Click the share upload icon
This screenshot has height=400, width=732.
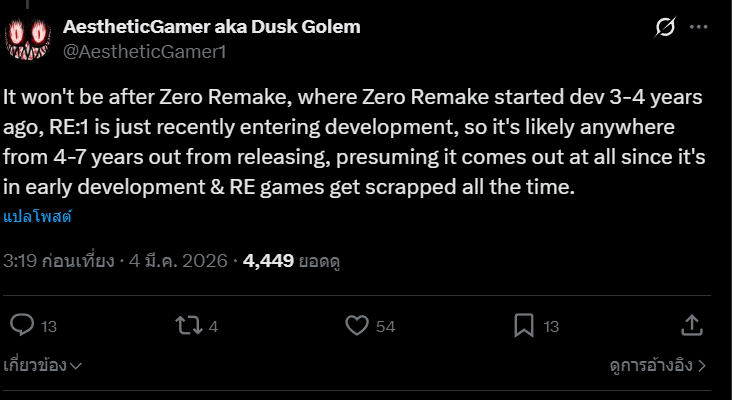pos(692,325)
